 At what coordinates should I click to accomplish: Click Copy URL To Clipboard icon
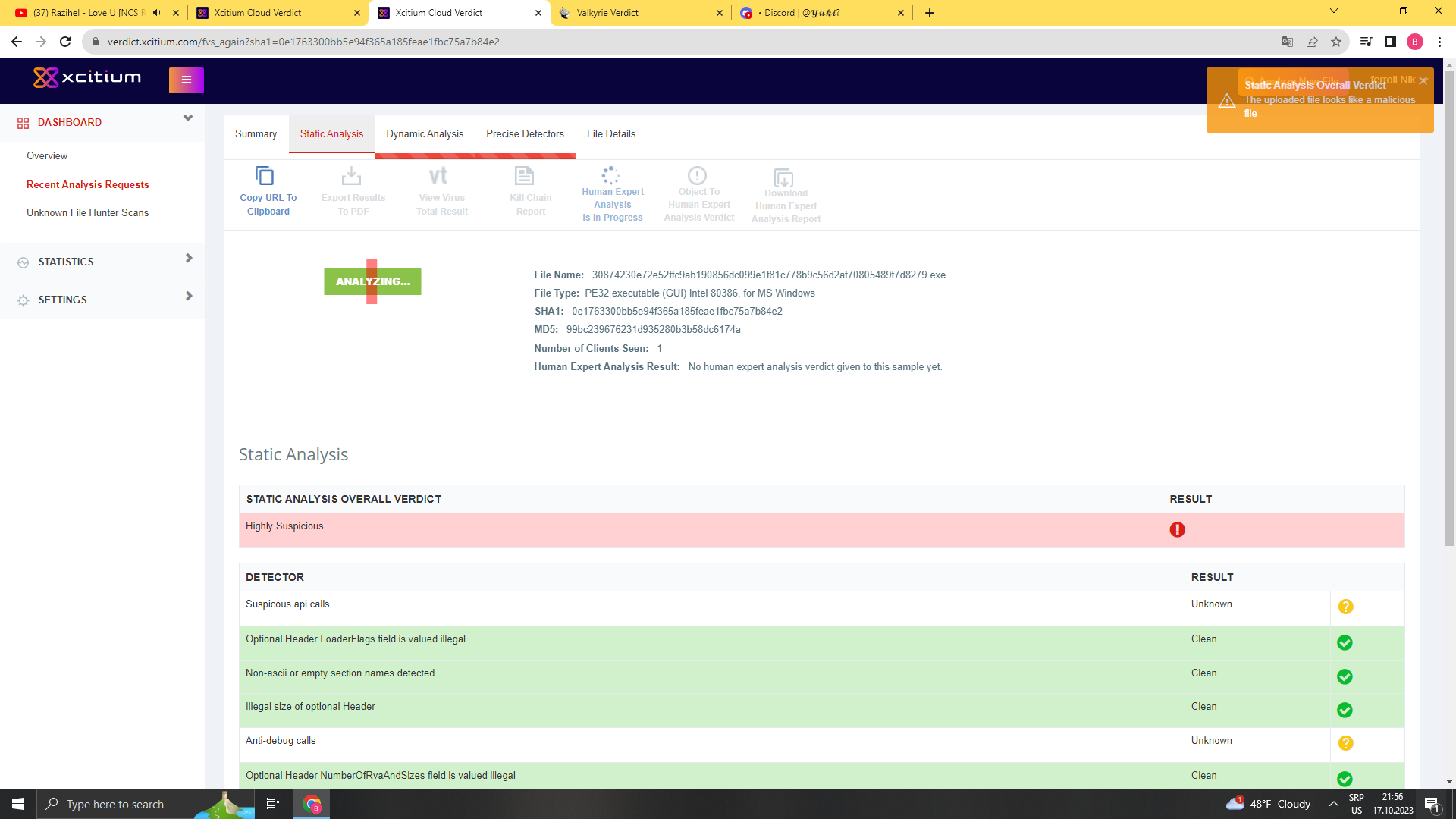265,176
